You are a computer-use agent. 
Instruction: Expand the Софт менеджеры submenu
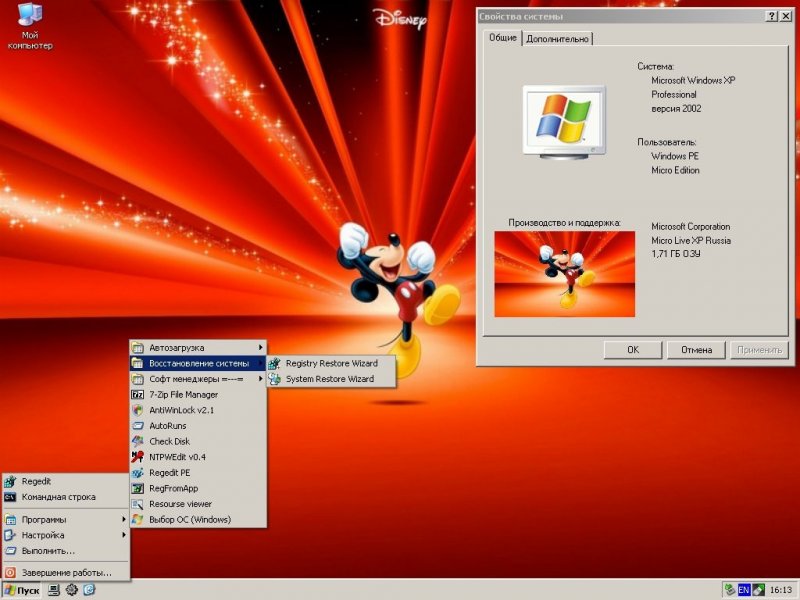point(198,379)
